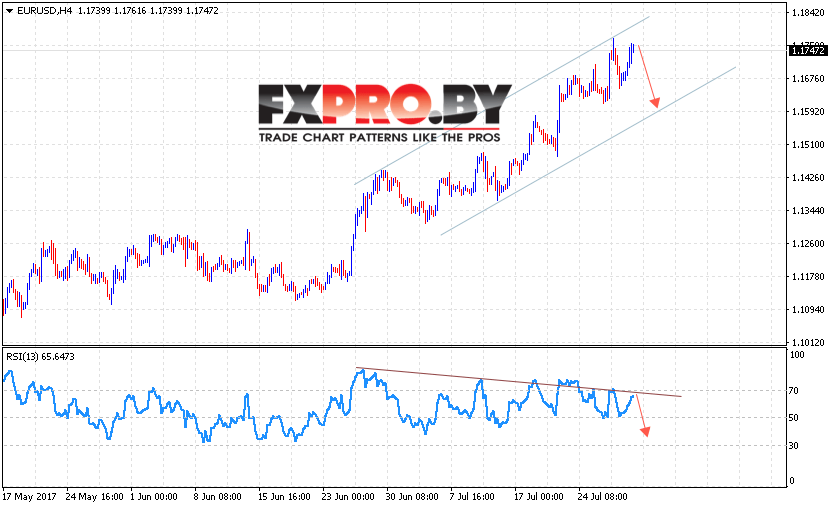
Task: Click the 17 Jul 00:00 time label
Action: click(539, 497)
